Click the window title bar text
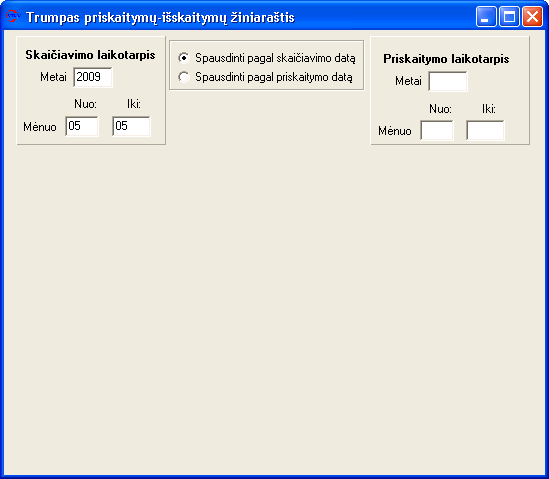Viewport: 549px width, 479px height. click(160, 17)
